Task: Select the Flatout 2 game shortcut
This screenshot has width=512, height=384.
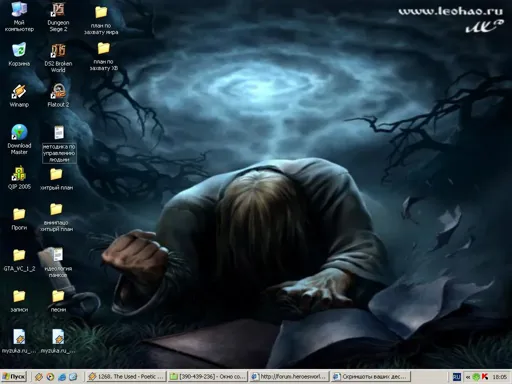Action: 58,95
